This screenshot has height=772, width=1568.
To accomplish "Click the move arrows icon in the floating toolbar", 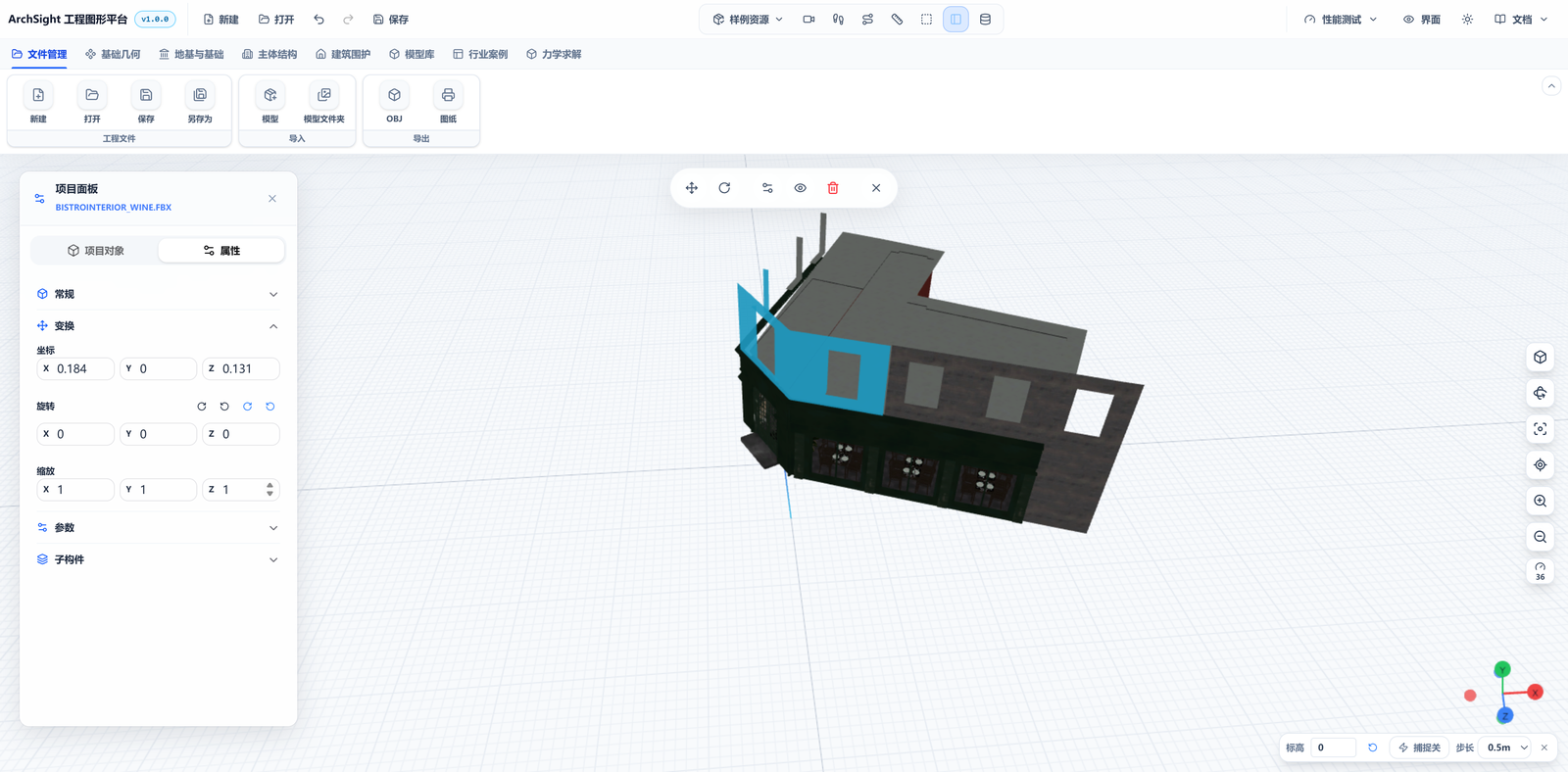I will click(x=692, y=188).
